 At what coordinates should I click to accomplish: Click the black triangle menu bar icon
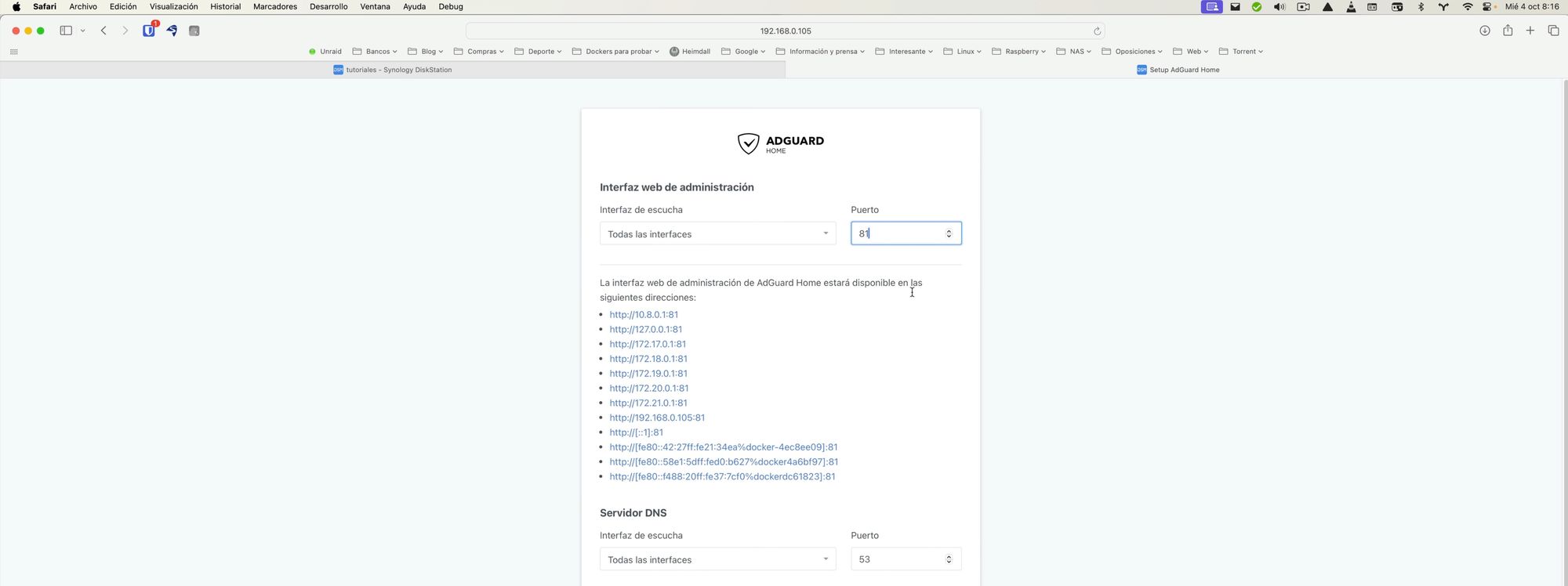[1327, 6]
